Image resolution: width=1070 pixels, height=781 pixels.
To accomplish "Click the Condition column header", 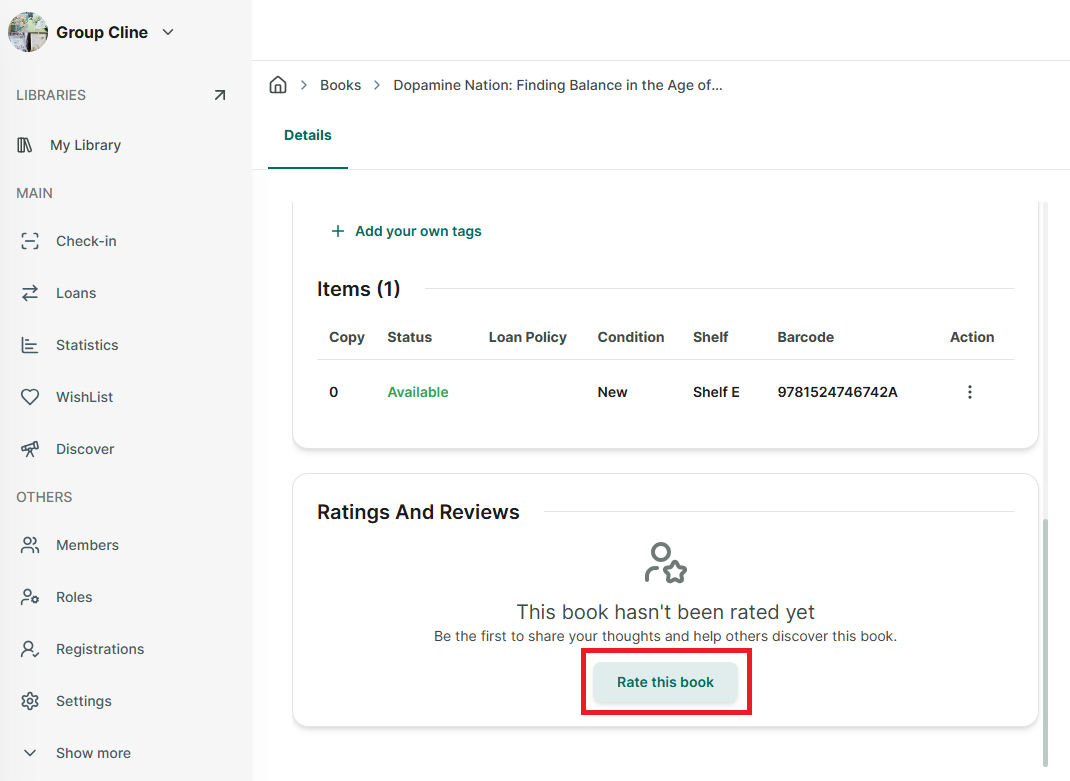I will (x=631, y=337).
